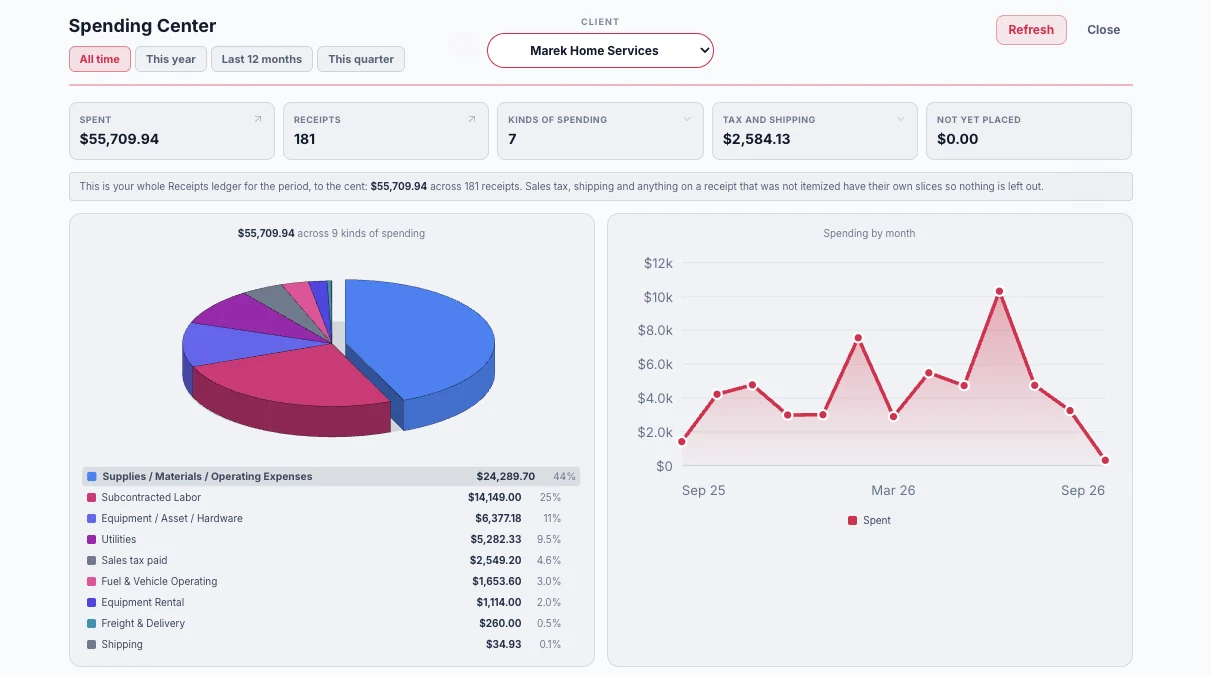
Task: Choose the Last 12 months filter
Action: [262, 59]
